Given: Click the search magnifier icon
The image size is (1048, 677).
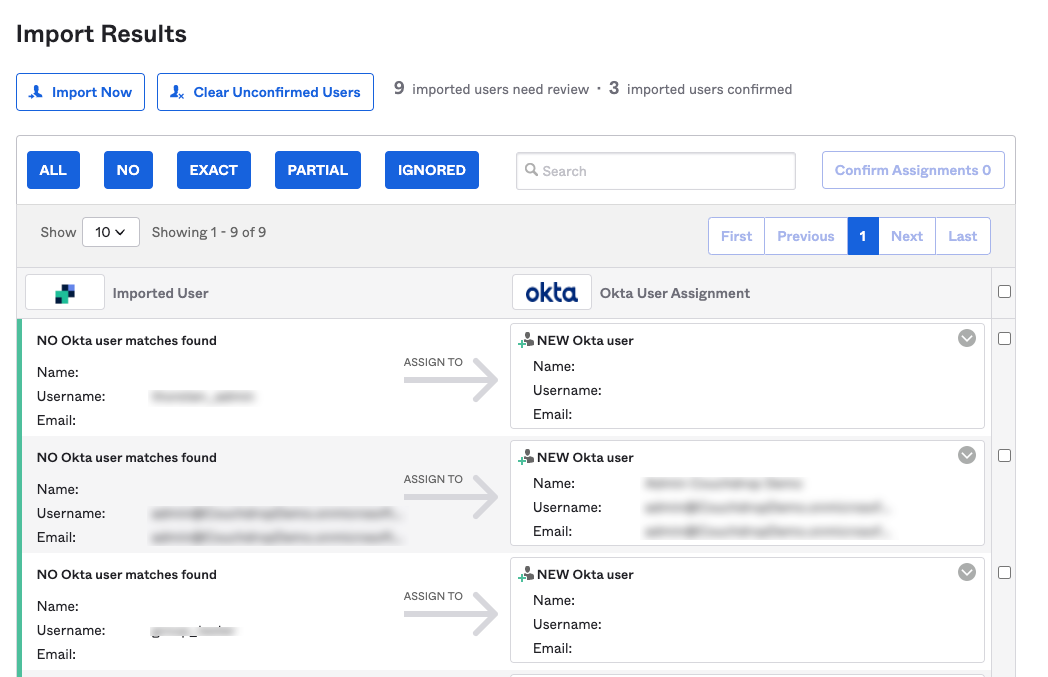Looking at the screenshot, I should coord(531,170).
